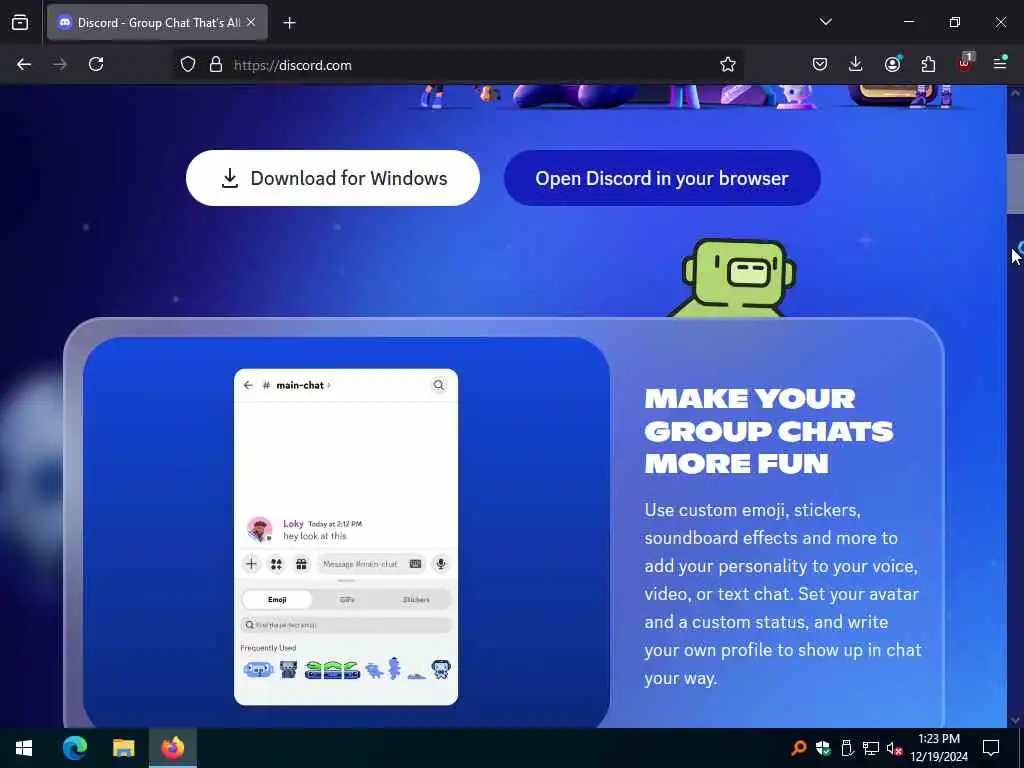Open the Windows Security tray icon
This screenshot has height=768, width=1024.
[x=823, y=748]
